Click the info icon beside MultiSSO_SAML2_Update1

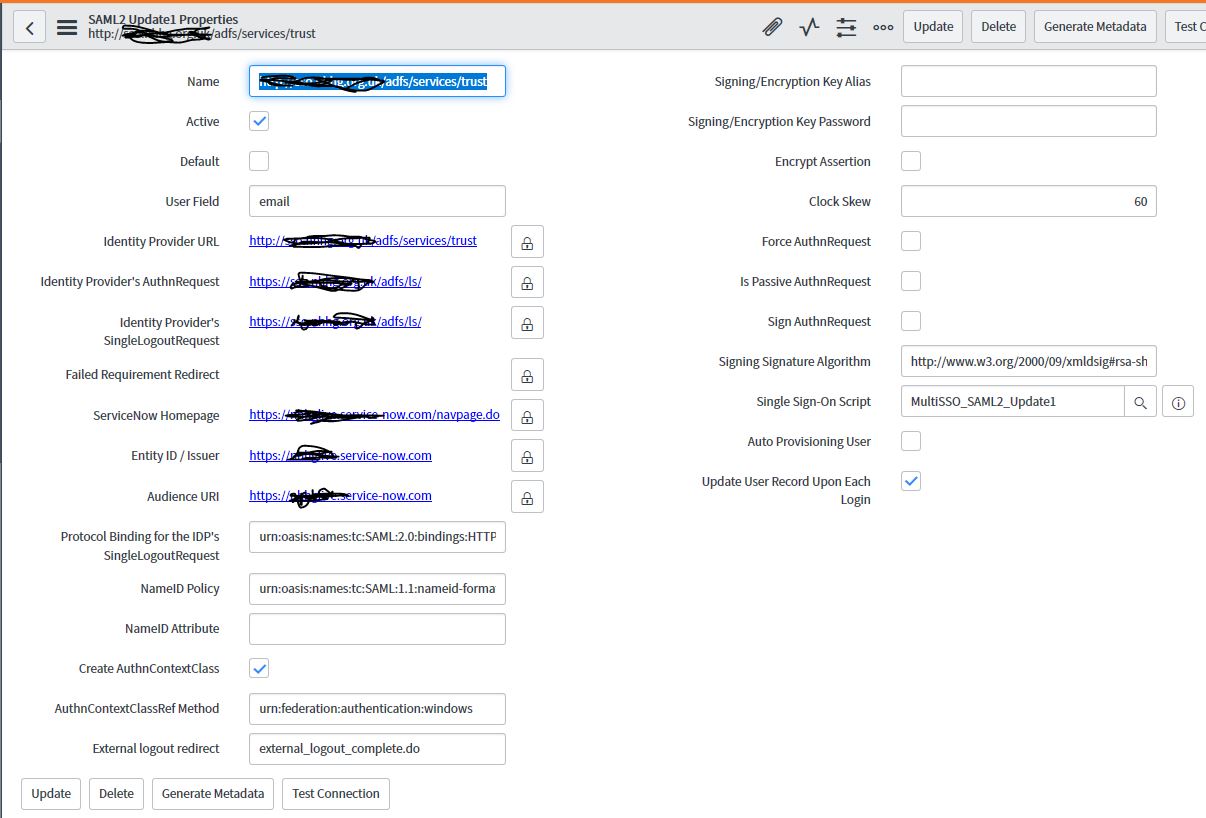1177,400
